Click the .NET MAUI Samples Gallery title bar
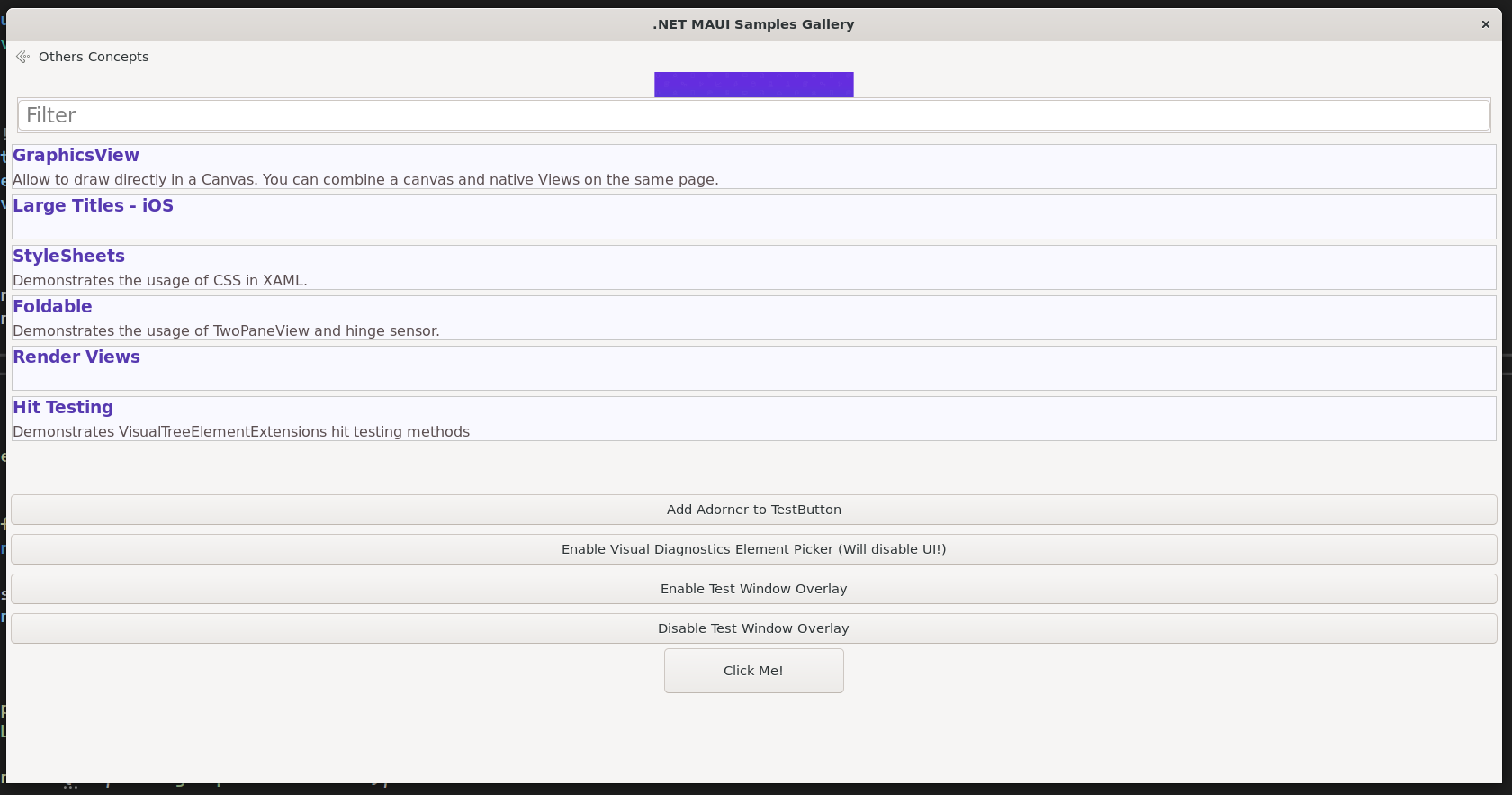 753,24
